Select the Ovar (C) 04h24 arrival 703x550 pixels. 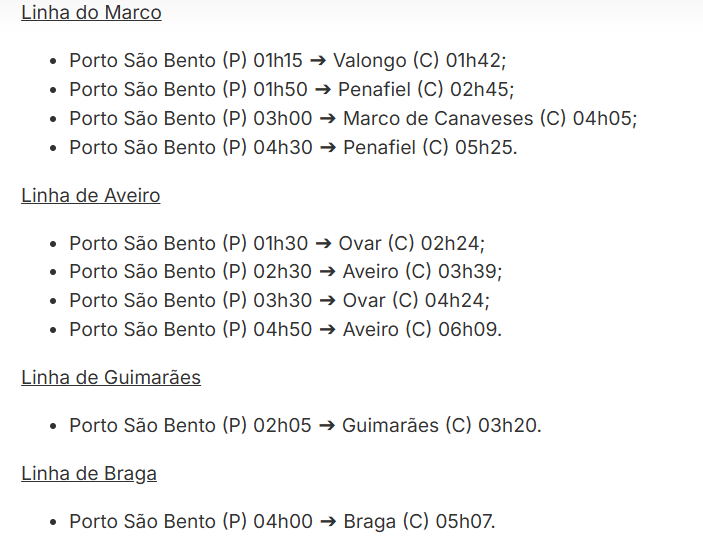pos(416,301)
